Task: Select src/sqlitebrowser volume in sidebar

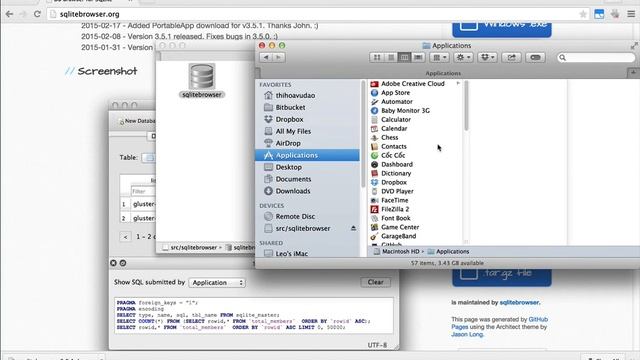Action: tap(303, 229)
